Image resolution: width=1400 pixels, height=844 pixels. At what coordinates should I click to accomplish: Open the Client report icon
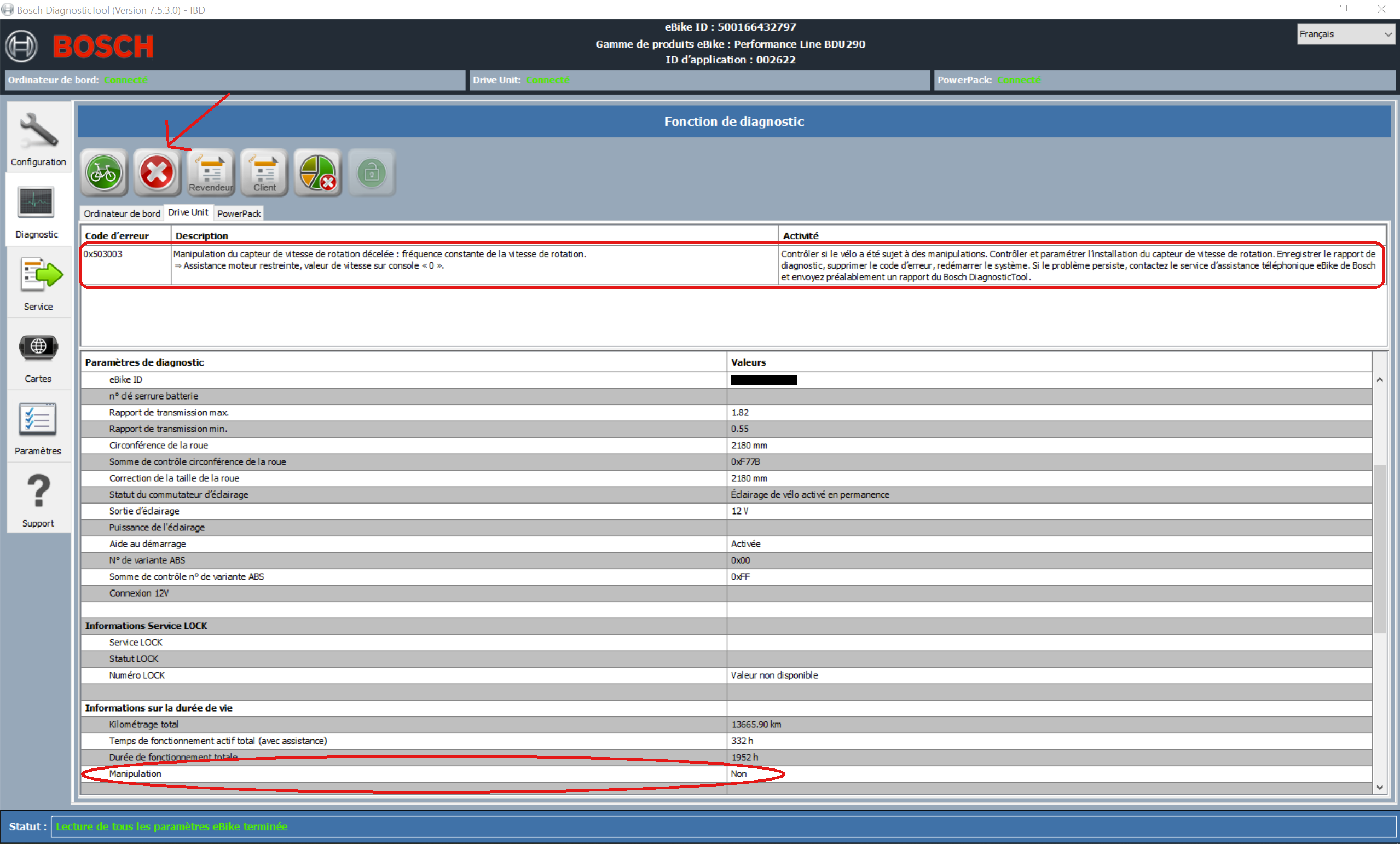(x=264, y=173)
